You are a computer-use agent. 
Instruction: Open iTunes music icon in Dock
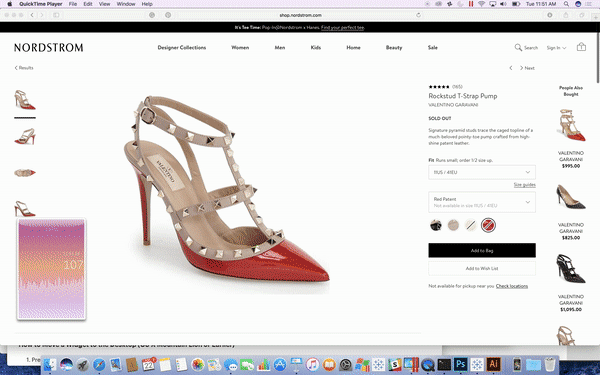pos(313,364)
